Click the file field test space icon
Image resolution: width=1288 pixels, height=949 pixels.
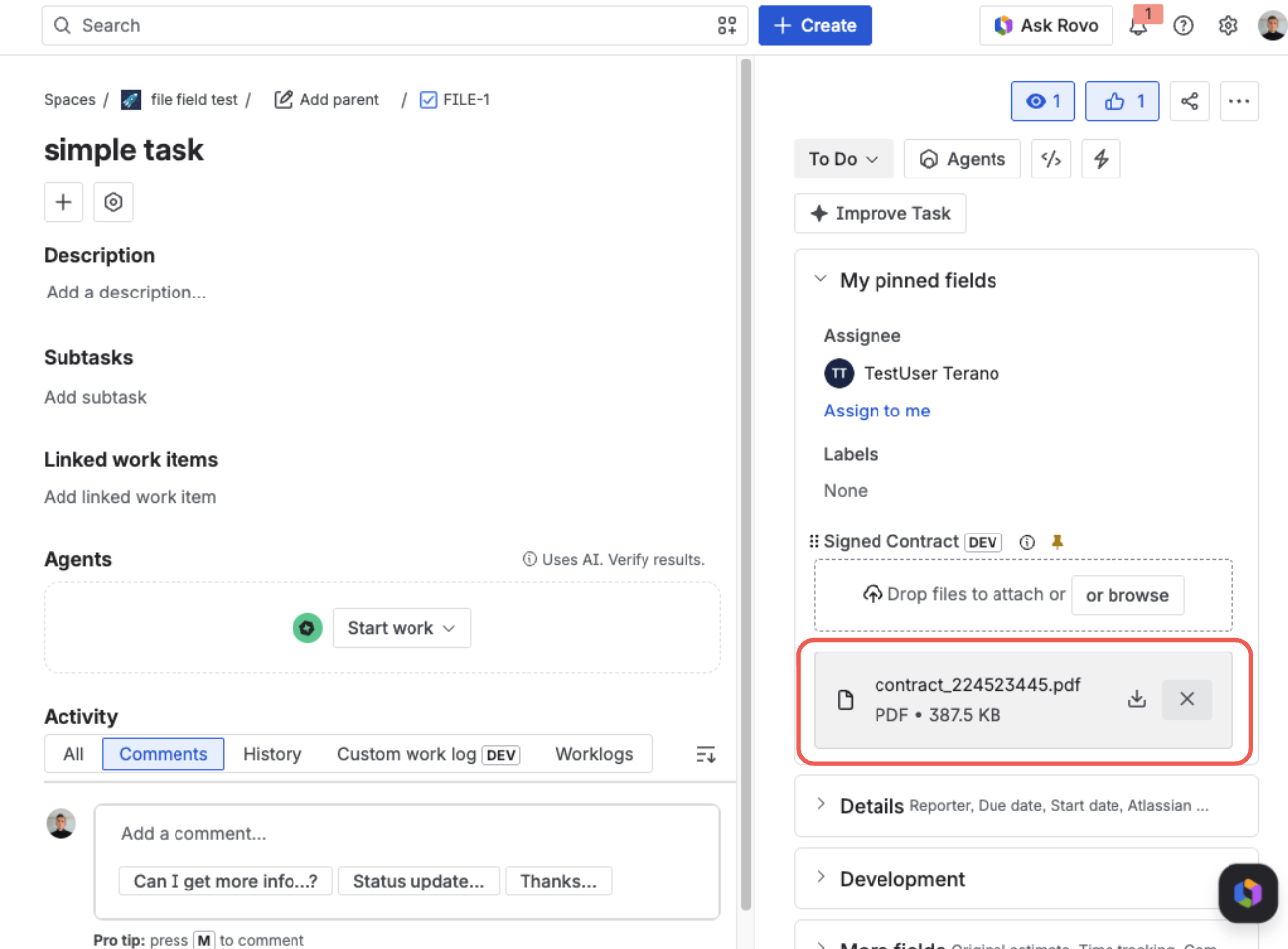131,99
